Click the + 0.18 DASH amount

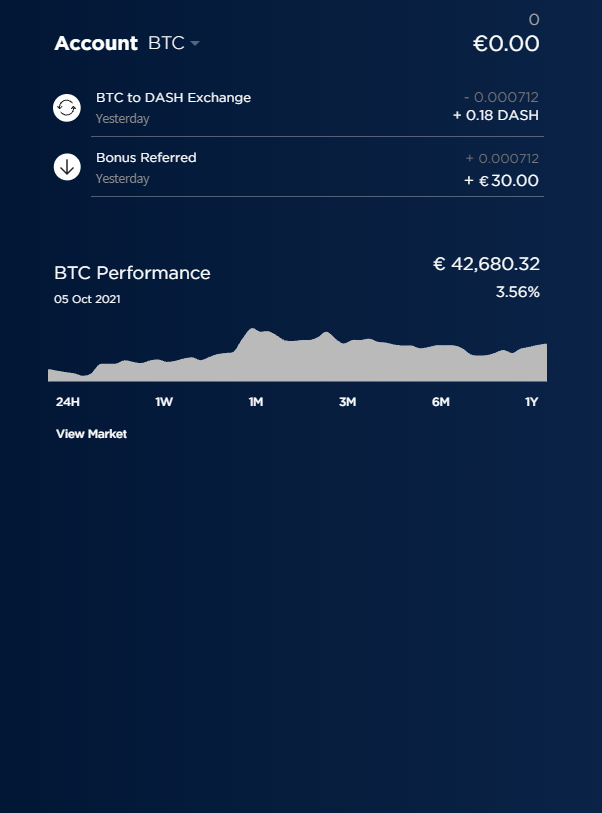tap(496, 115)
